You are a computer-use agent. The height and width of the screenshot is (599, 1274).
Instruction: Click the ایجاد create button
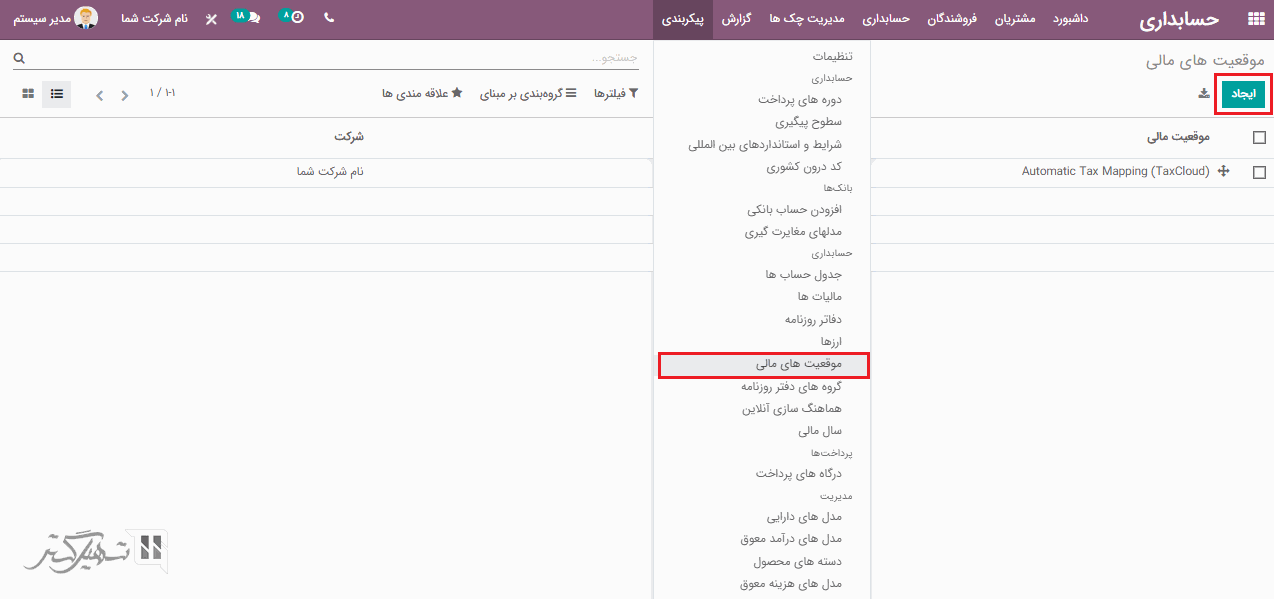1243,94
